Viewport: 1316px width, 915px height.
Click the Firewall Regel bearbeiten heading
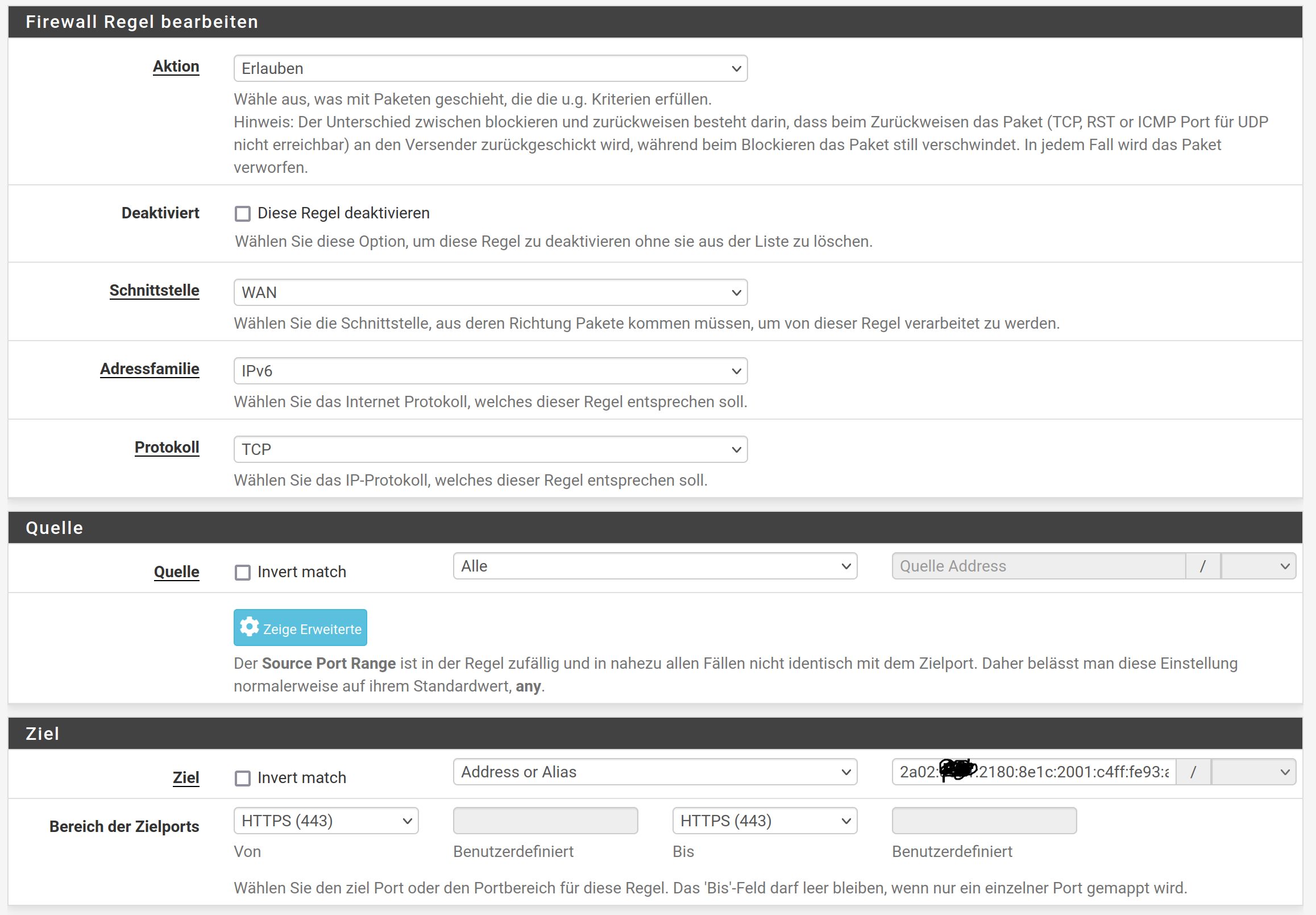point(142,22)
